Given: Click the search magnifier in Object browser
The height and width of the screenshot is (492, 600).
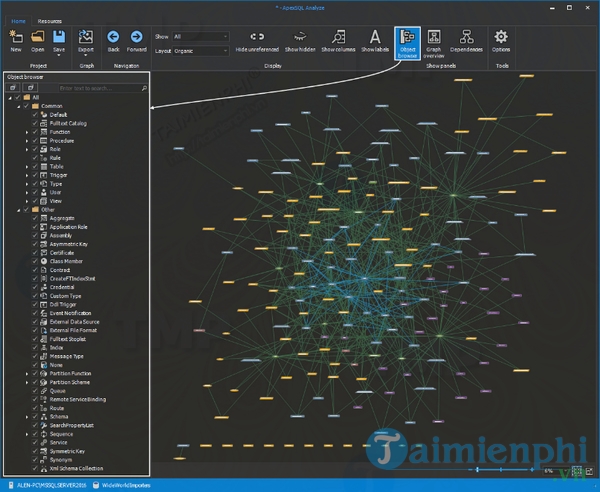Looking at the screenshot, I should pyautogui.click(x=144, y=88).
